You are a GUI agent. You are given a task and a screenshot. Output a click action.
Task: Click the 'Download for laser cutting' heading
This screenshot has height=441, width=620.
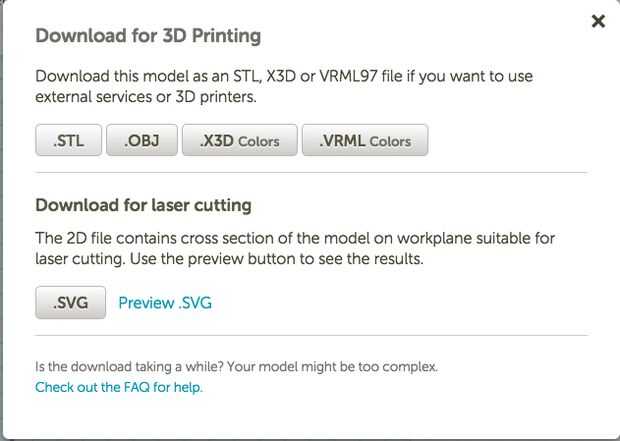point(143,205)
